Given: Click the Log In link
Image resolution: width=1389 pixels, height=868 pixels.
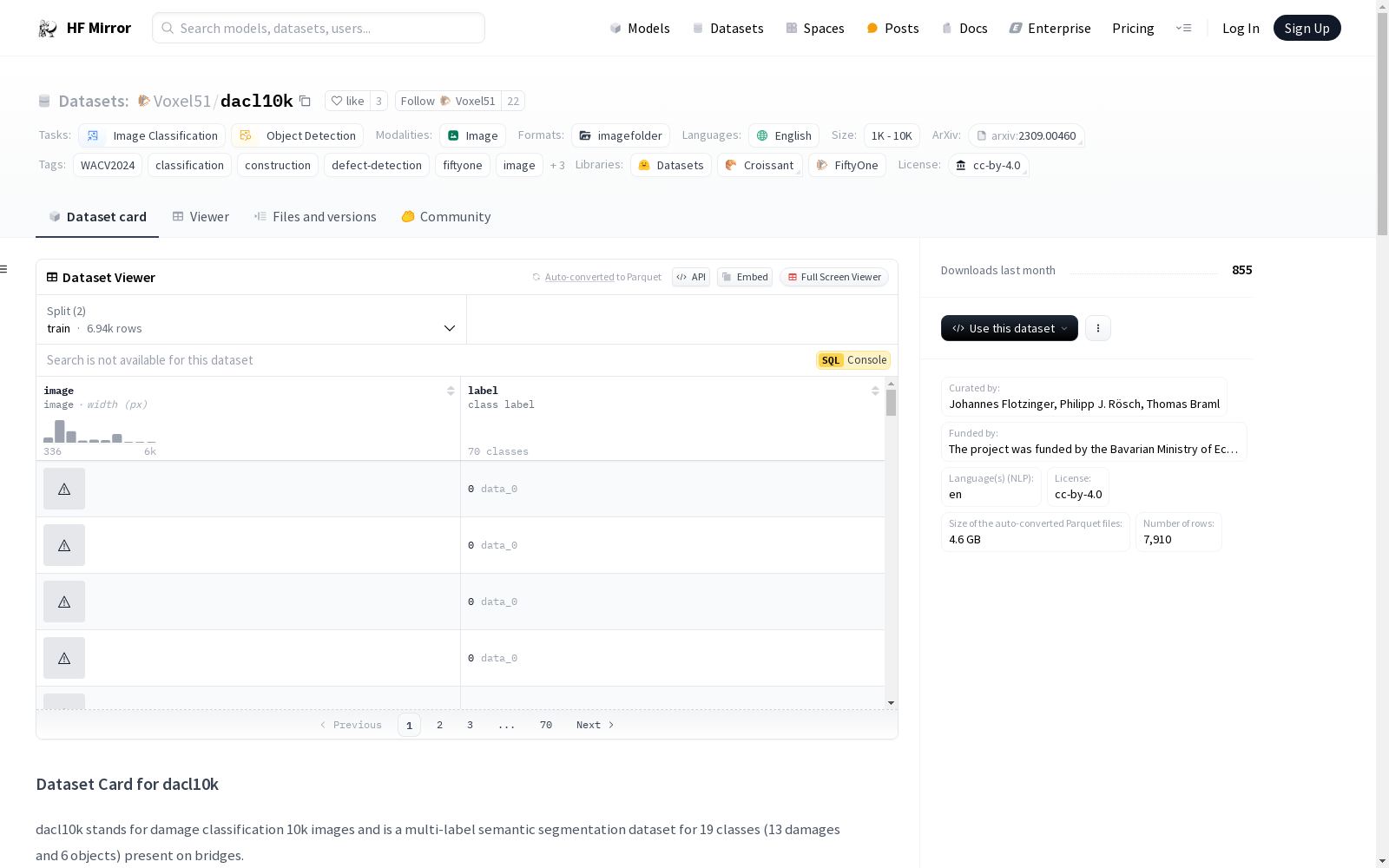Looking at the screenshot, I should 1241,28.
